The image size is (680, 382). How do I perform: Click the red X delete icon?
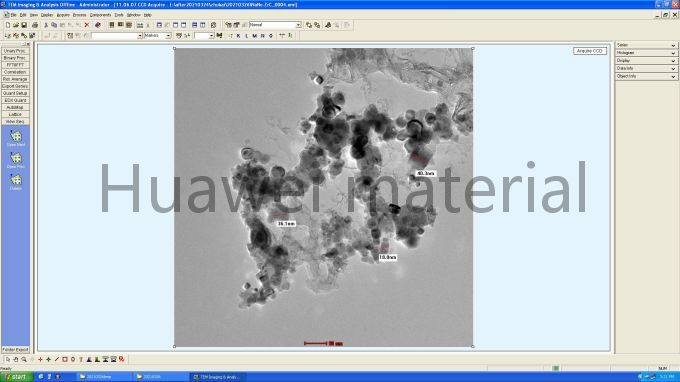pyautogui.click(x=87, y=25)
